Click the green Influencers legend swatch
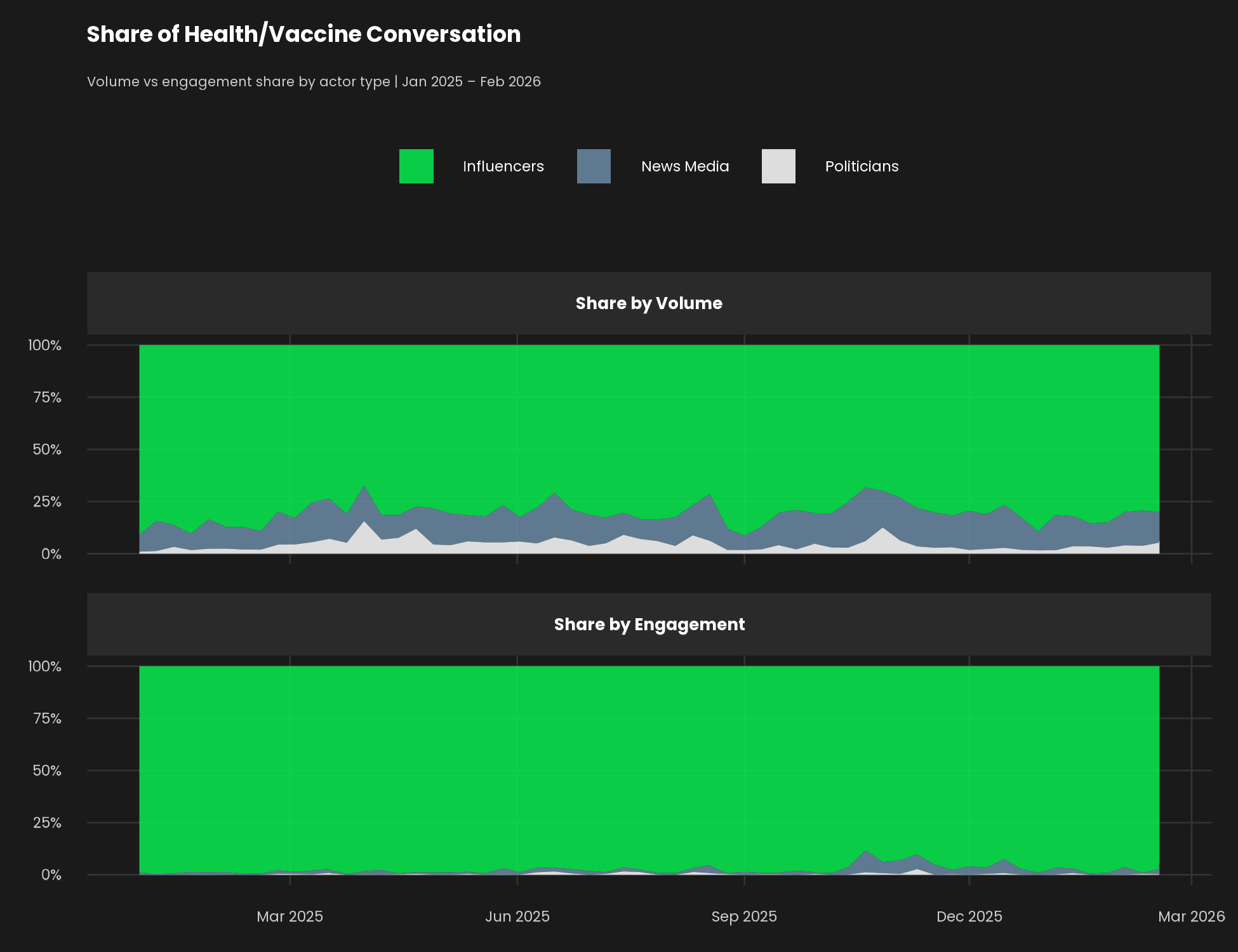 tap(416, 166)
